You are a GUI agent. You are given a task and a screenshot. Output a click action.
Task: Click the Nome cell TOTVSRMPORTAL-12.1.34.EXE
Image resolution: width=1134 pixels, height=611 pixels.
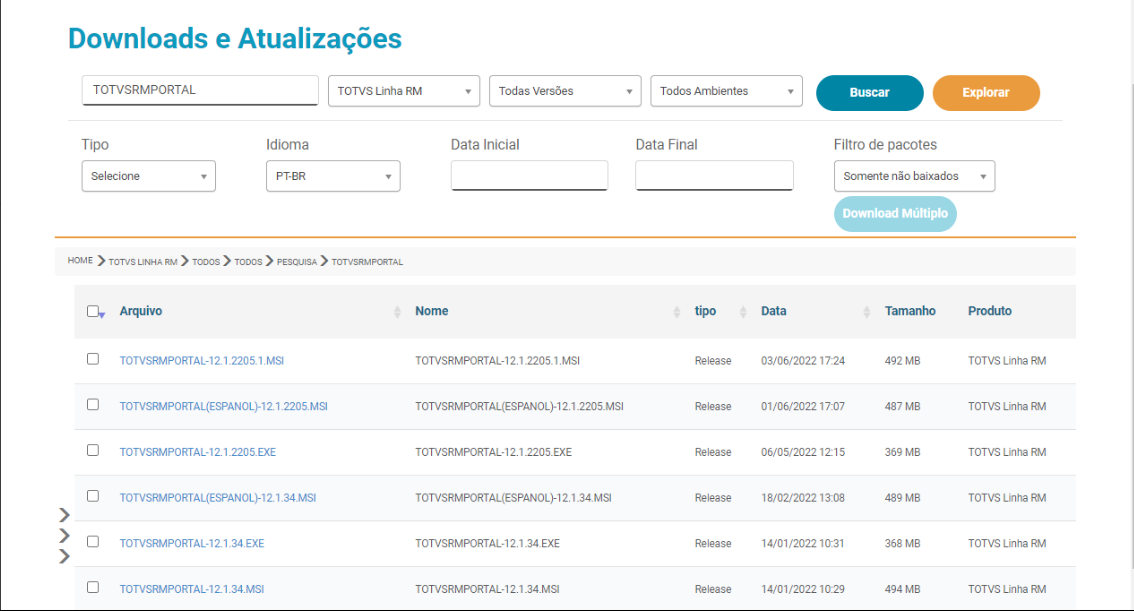click(487, 543)
